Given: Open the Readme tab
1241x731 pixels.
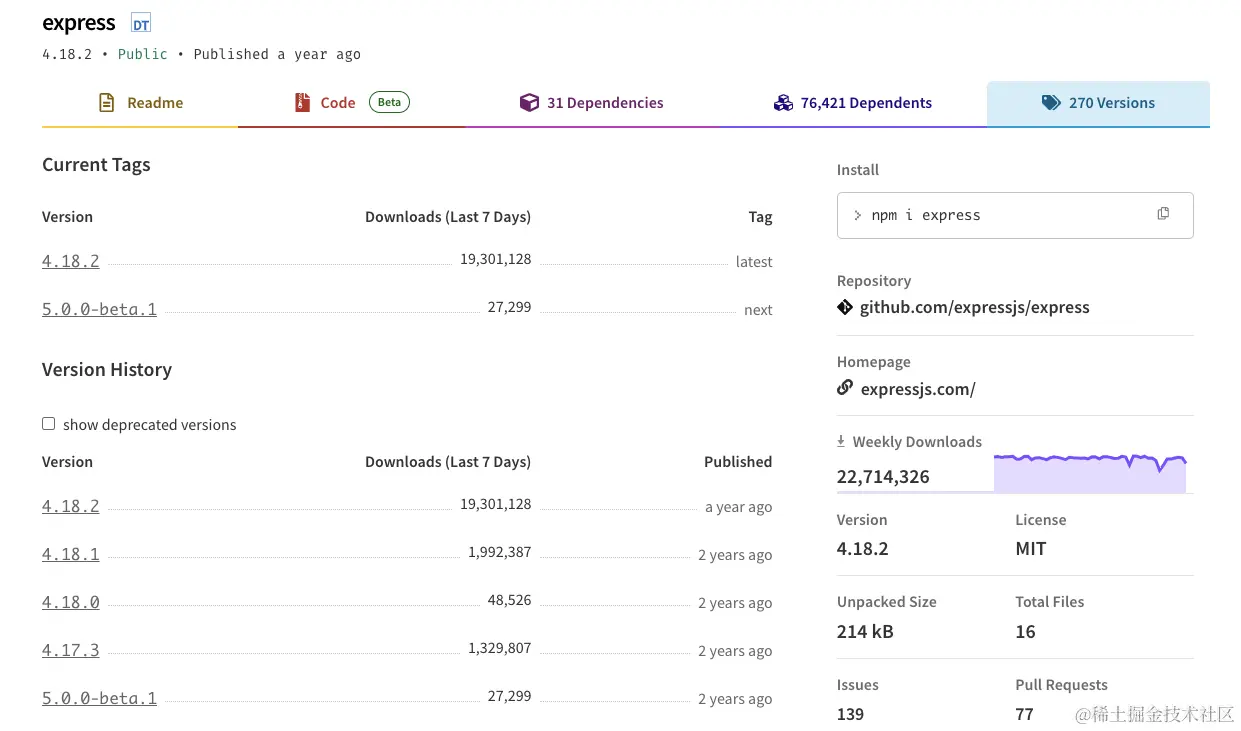Looking at the screenshot, I should point(140,103).
